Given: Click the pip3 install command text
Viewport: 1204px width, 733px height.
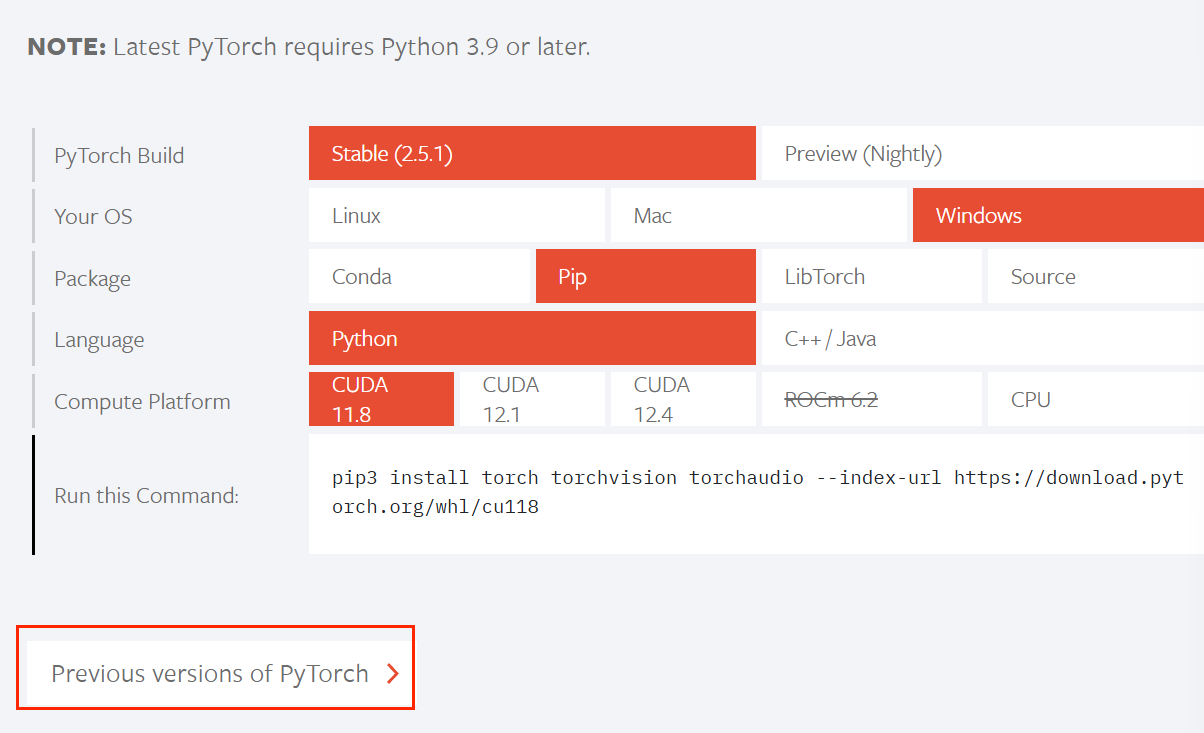Looking at the screenshot, I should (x=757, y=492).
